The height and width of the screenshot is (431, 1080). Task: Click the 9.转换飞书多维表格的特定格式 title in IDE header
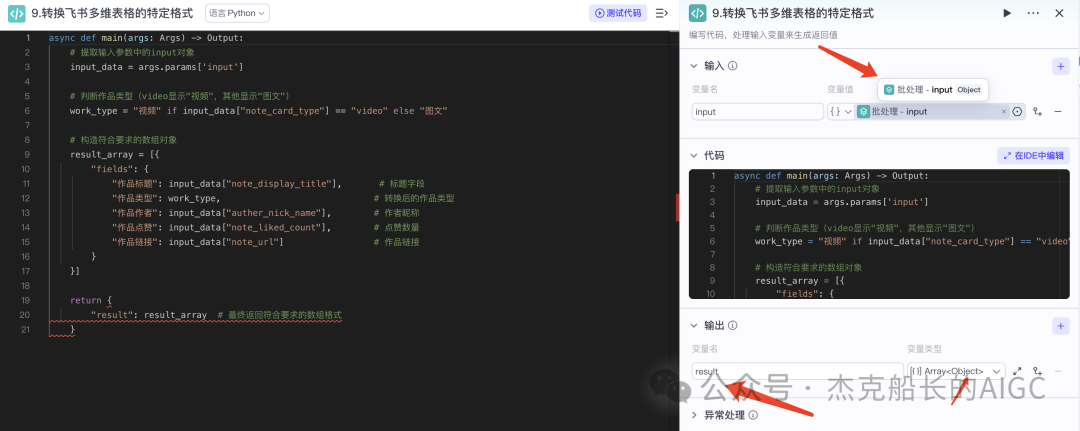[112, 13]
